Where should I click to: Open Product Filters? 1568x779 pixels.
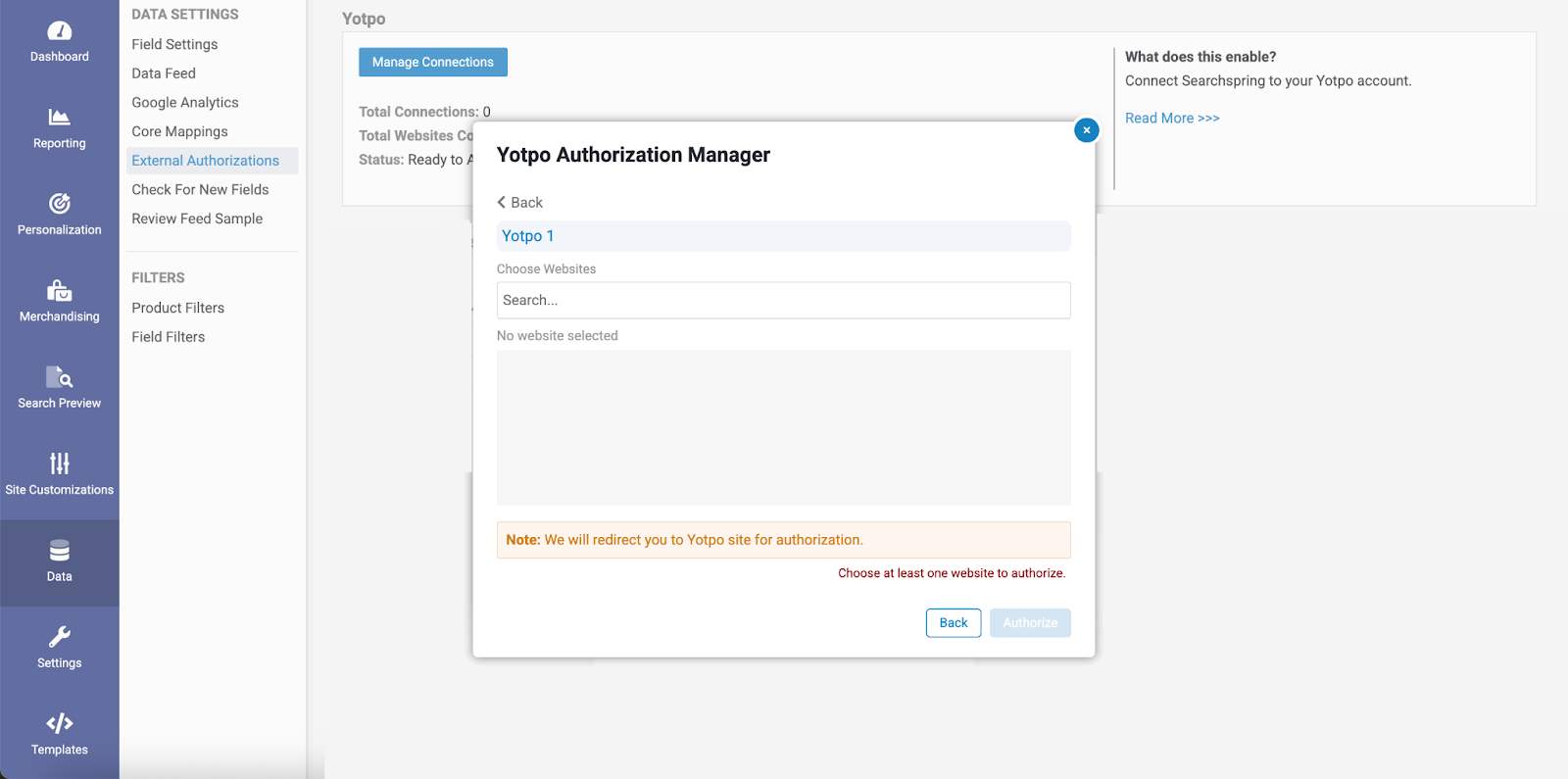click(178, 308)
